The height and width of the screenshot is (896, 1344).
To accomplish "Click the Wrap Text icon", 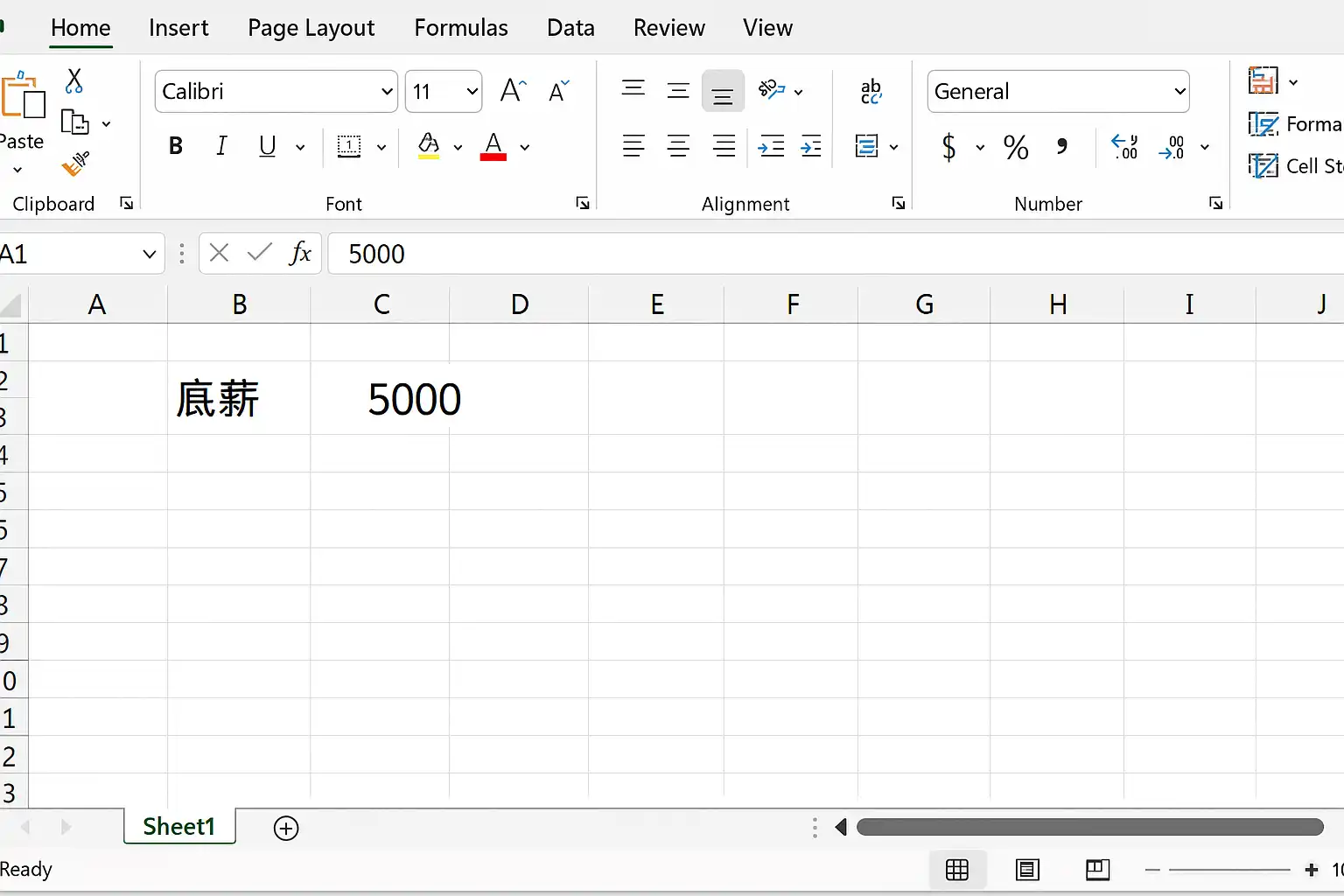I will pos(871,91).
